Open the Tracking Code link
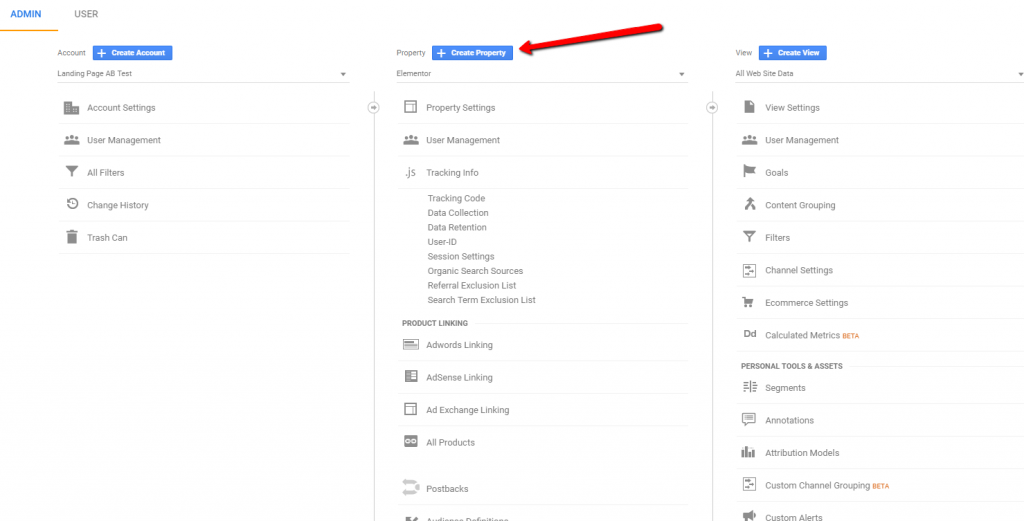This screenshot has width=1024, height=521. (x=456, y=199)
